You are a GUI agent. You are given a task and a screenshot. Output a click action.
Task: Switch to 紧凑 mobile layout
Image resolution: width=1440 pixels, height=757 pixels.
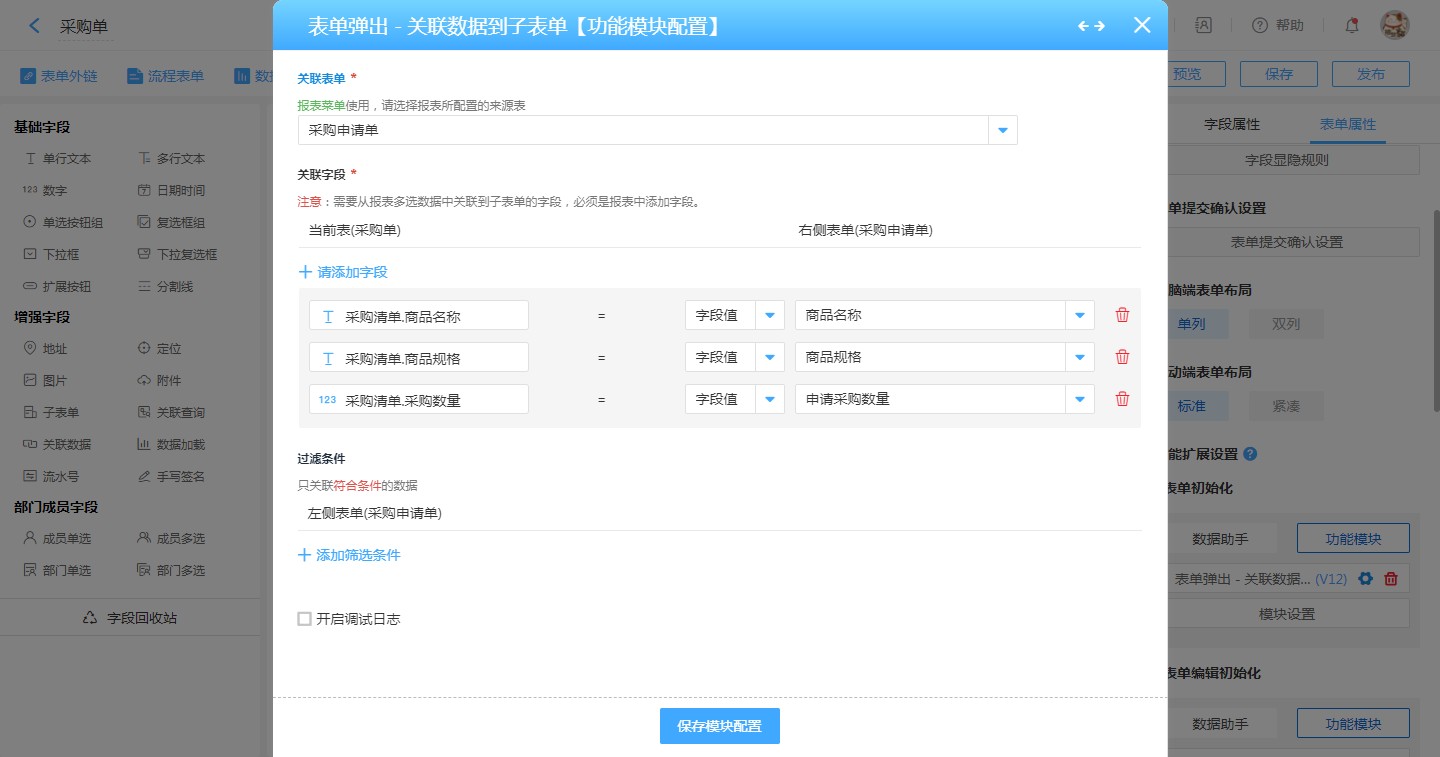point(1286,406)
